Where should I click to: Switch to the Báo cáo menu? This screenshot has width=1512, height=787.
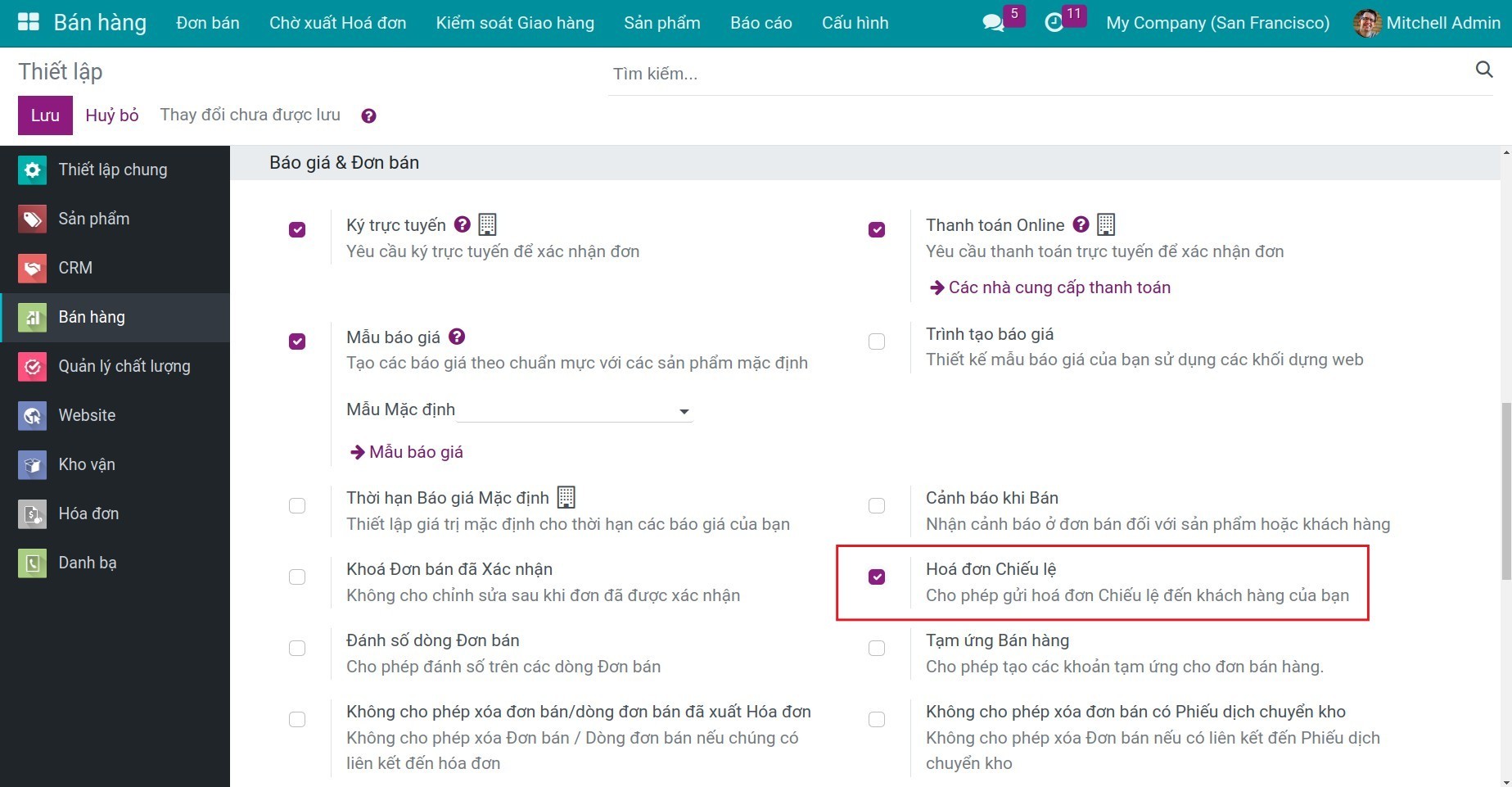pos(761,22)
